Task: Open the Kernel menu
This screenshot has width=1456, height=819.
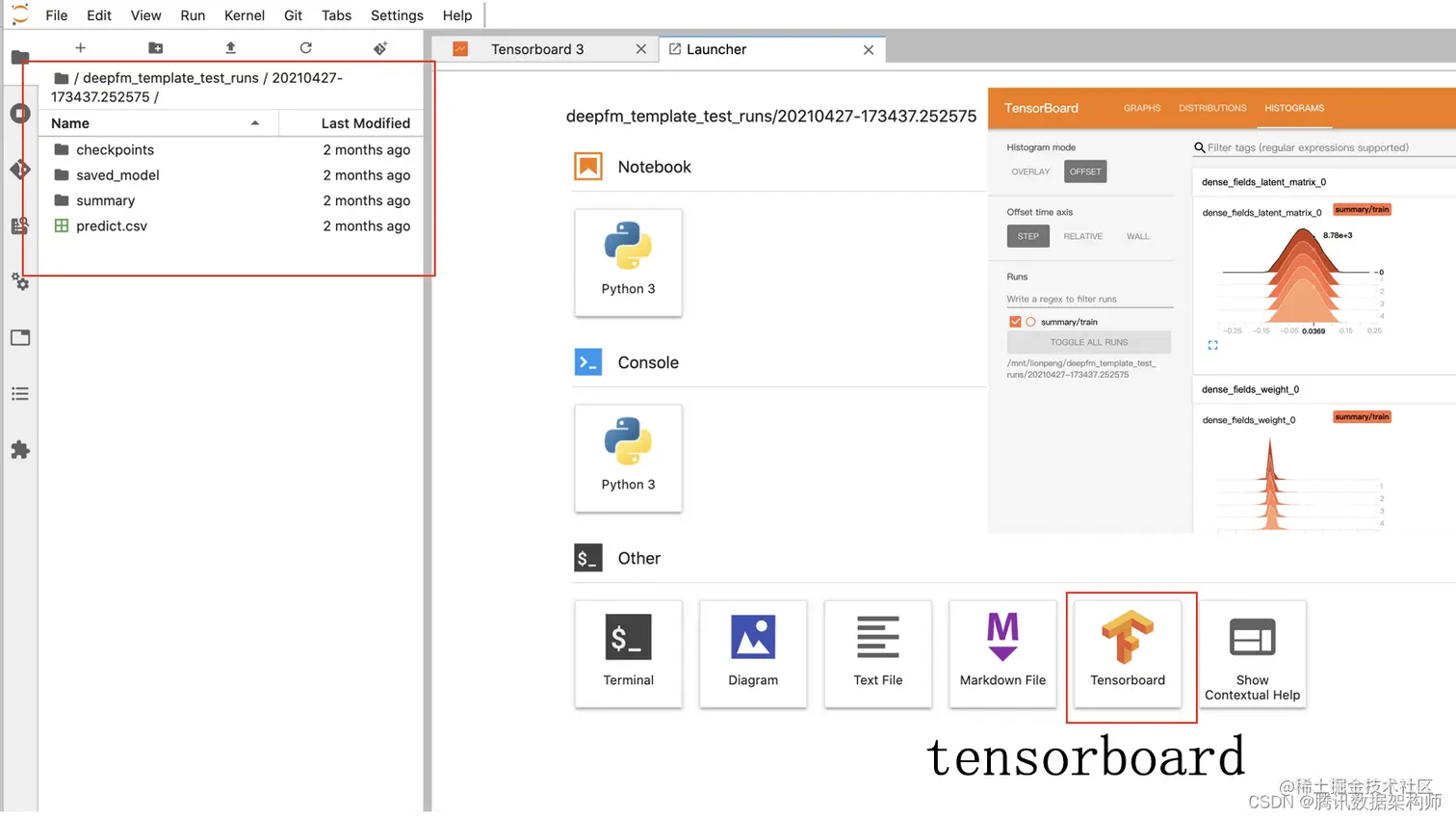Action: coord(245,15)
